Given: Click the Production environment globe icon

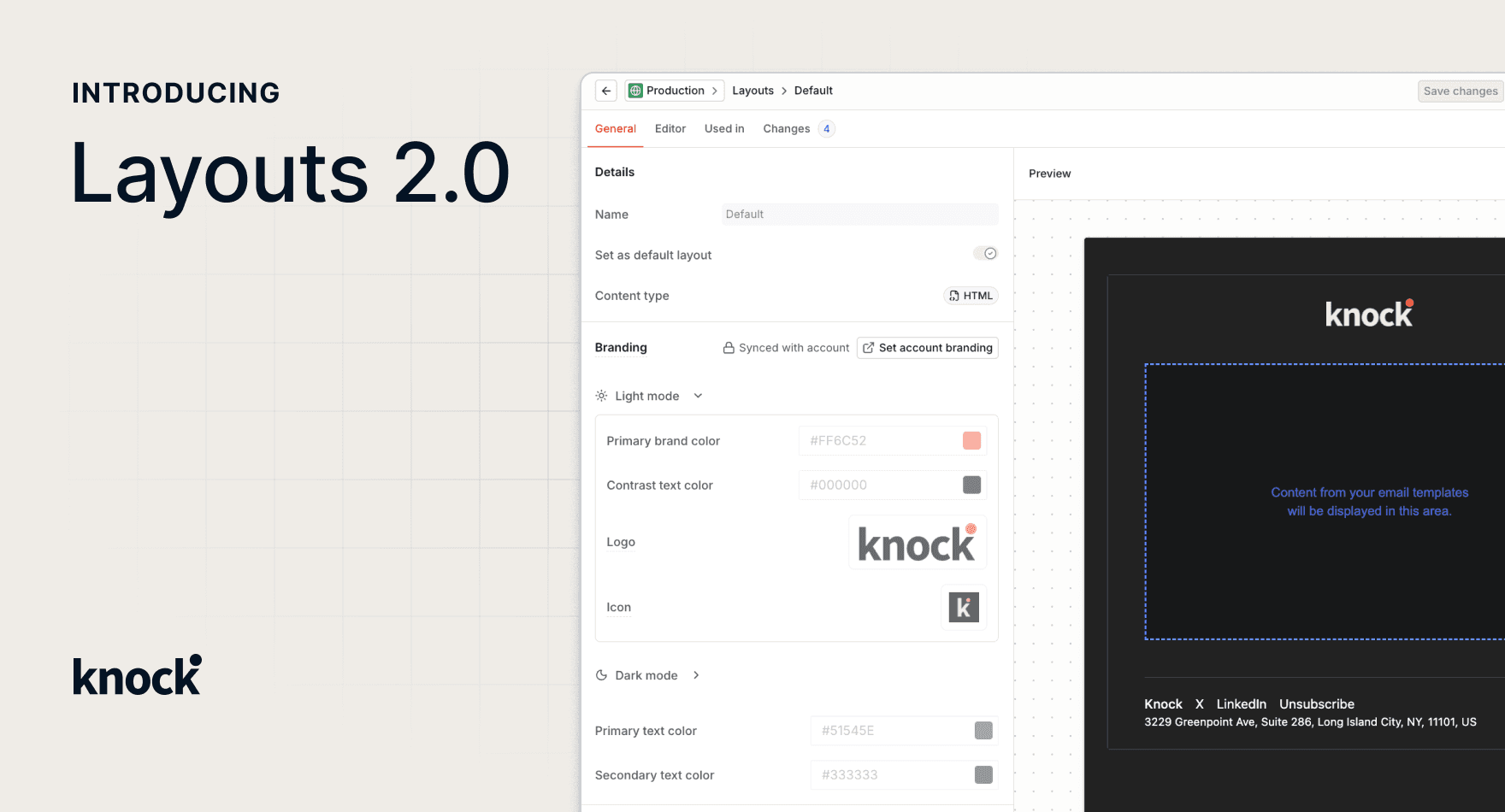Looking at the screenshot, I should [x=635, y=91].
